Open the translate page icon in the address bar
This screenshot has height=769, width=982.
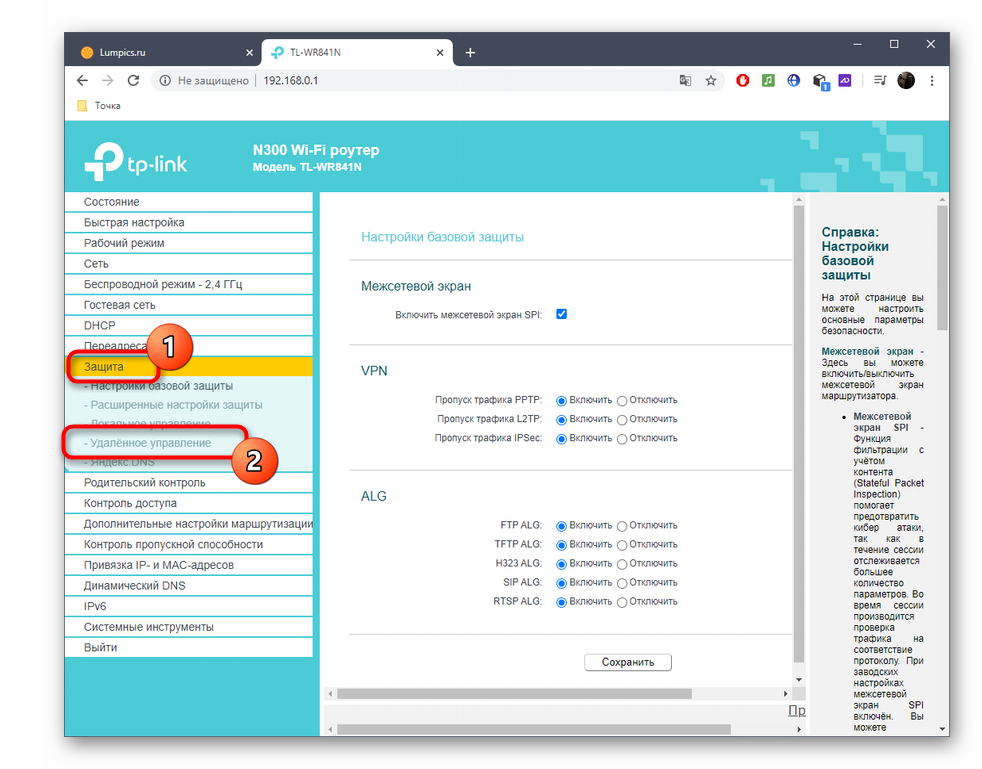tap(685, 81)
